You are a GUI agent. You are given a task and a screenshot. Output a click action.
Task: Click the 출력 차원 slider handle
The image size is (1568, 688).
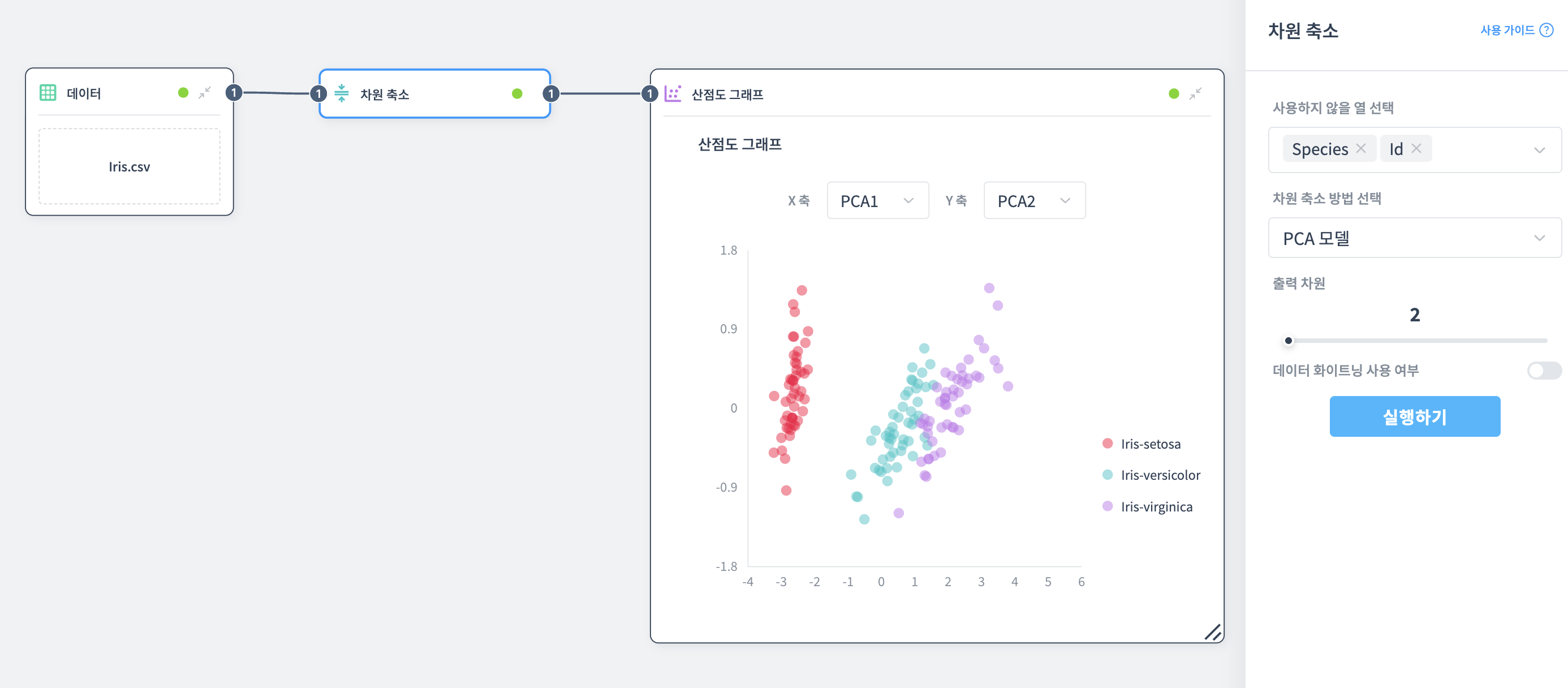(x=1288, y=341)
